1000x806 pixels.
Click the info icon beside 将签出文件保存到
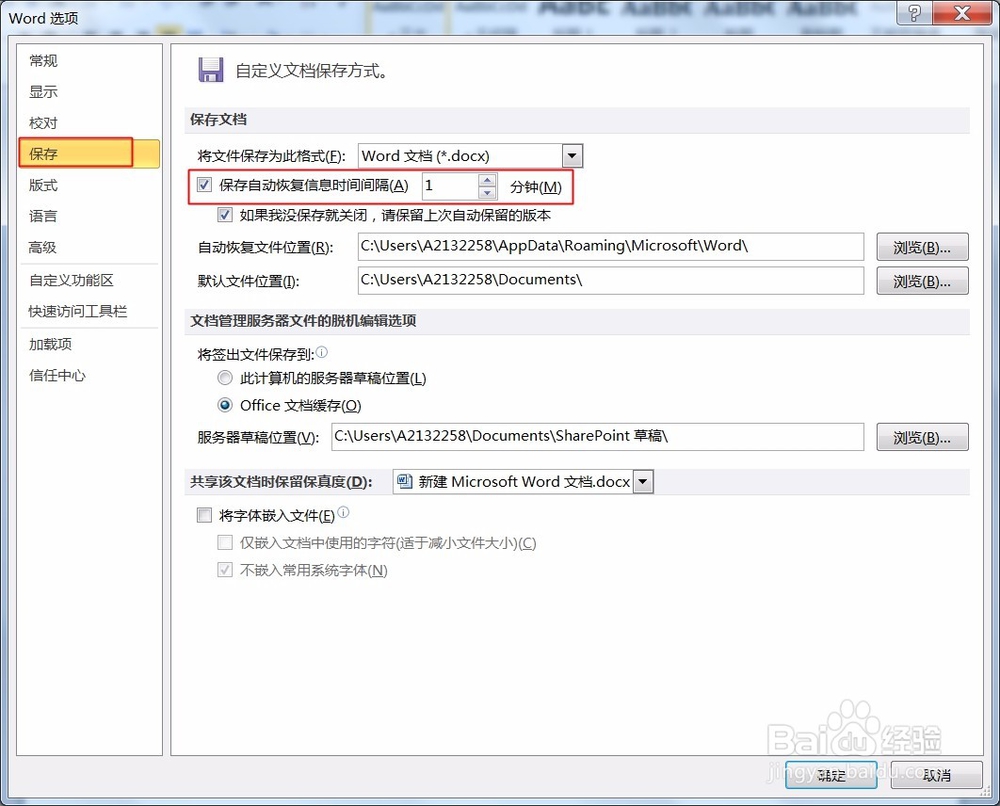click(322, 352)
